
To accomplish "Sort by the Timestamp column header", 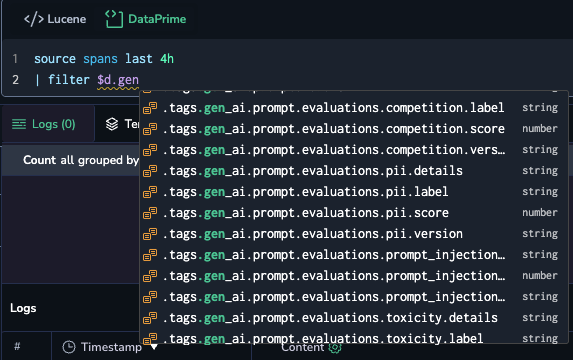I will [x=110, y=347].
